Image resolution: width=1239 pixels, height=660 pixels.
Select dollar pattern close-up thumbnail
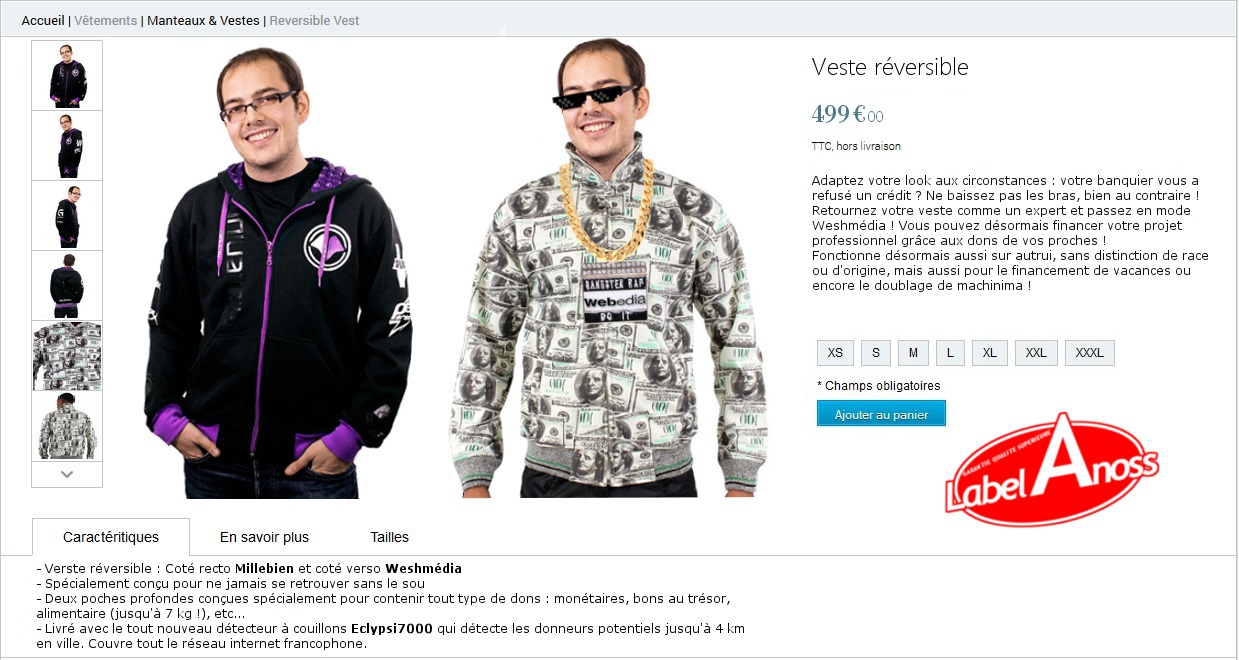click(x=67, y=355)
